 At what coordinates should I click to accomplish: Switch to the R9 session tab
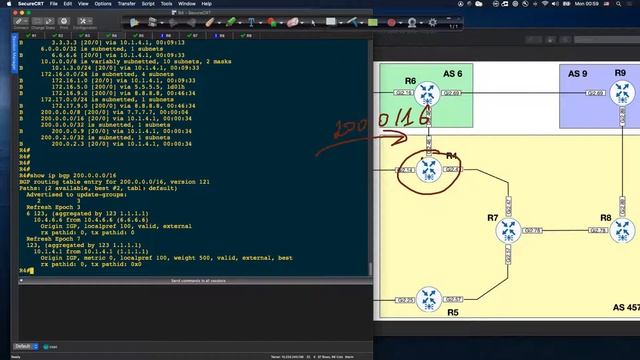(x=246, y=36)
